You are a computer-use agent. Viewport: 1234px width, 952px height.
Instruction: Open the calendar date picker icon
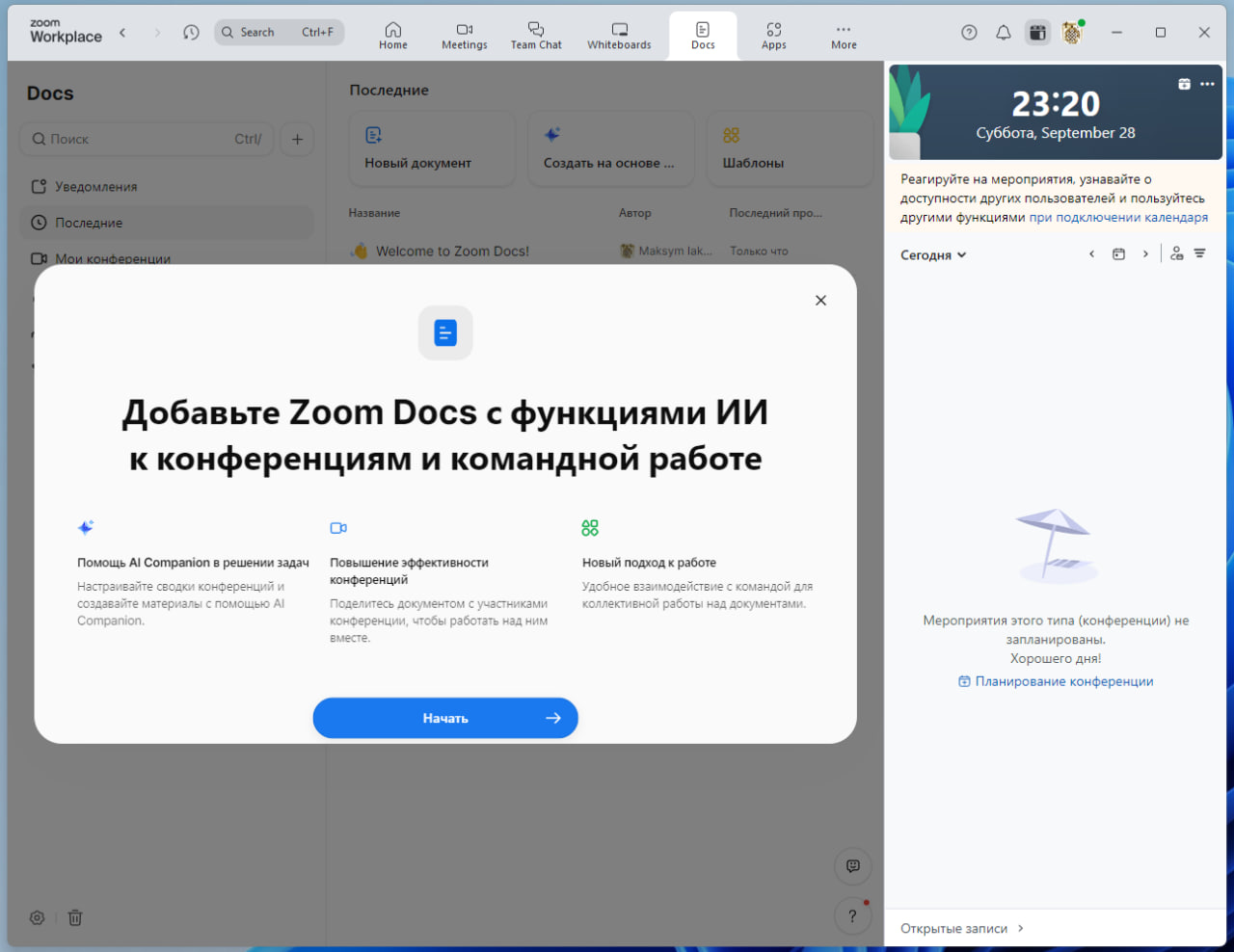(1118, 254)
